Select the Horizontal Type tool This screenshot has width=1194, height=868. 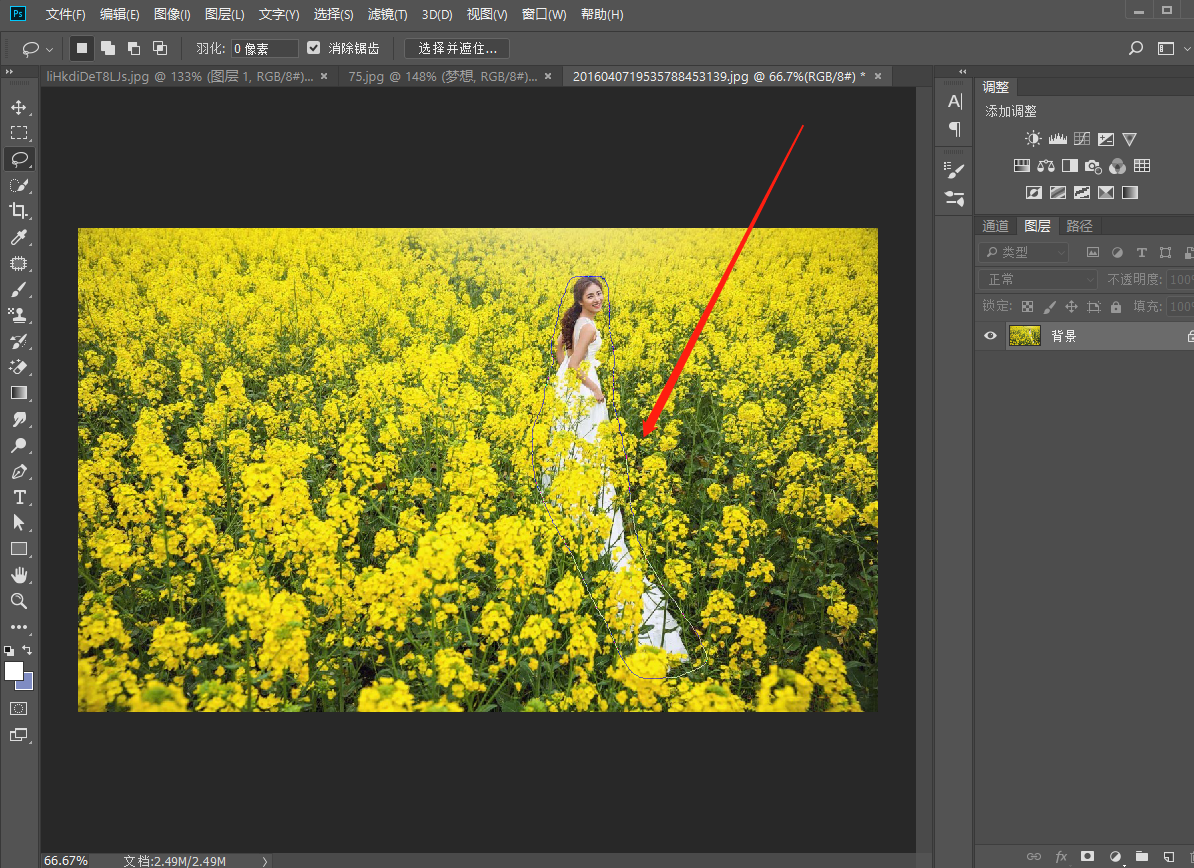coord(19,497)
